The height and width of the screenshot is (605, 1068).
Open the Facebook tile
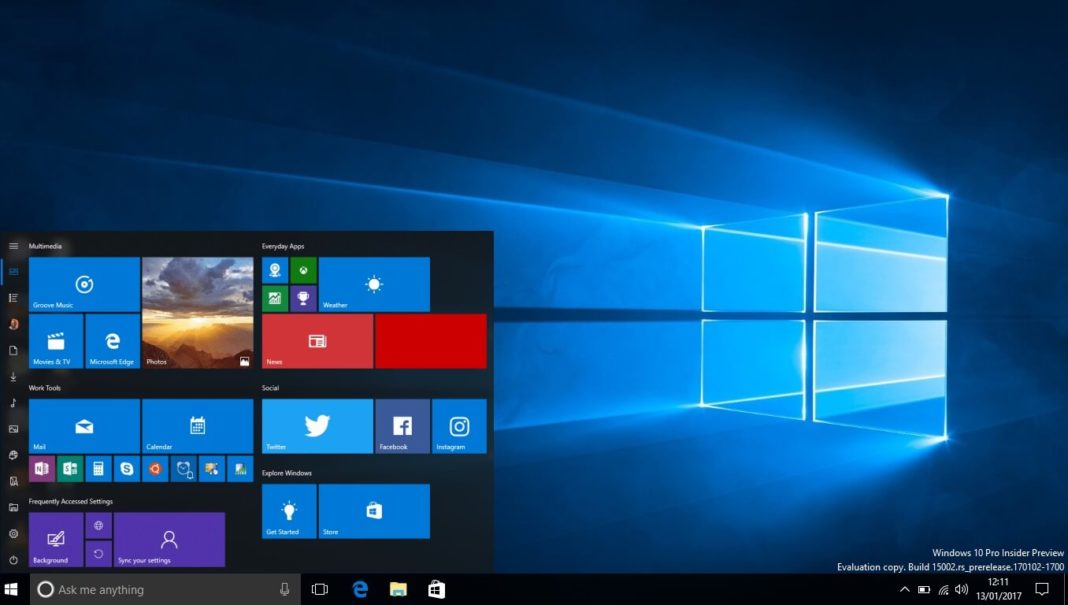click(x=401, y=425)
